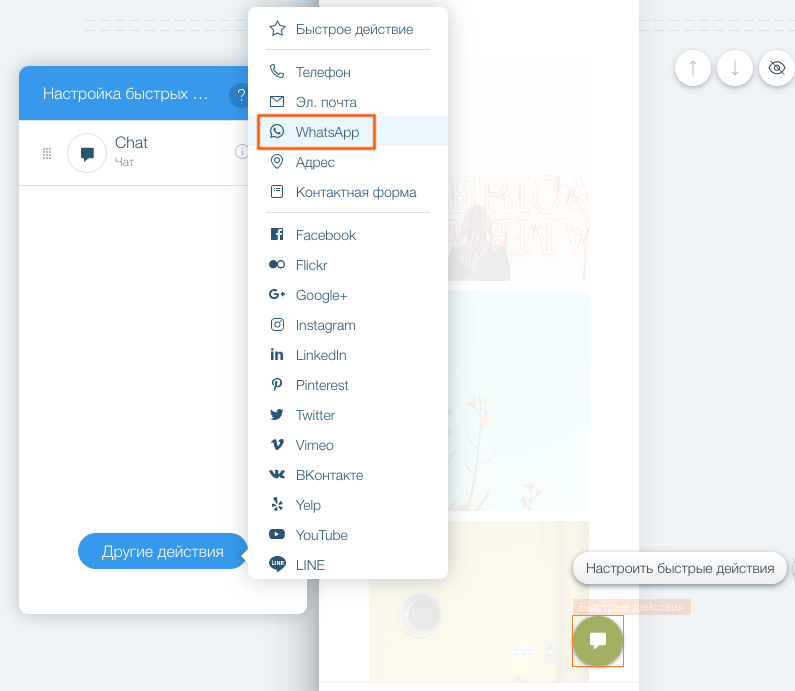Click the Instagram logo icon
795x691 pixels.
tap(277, 325)
